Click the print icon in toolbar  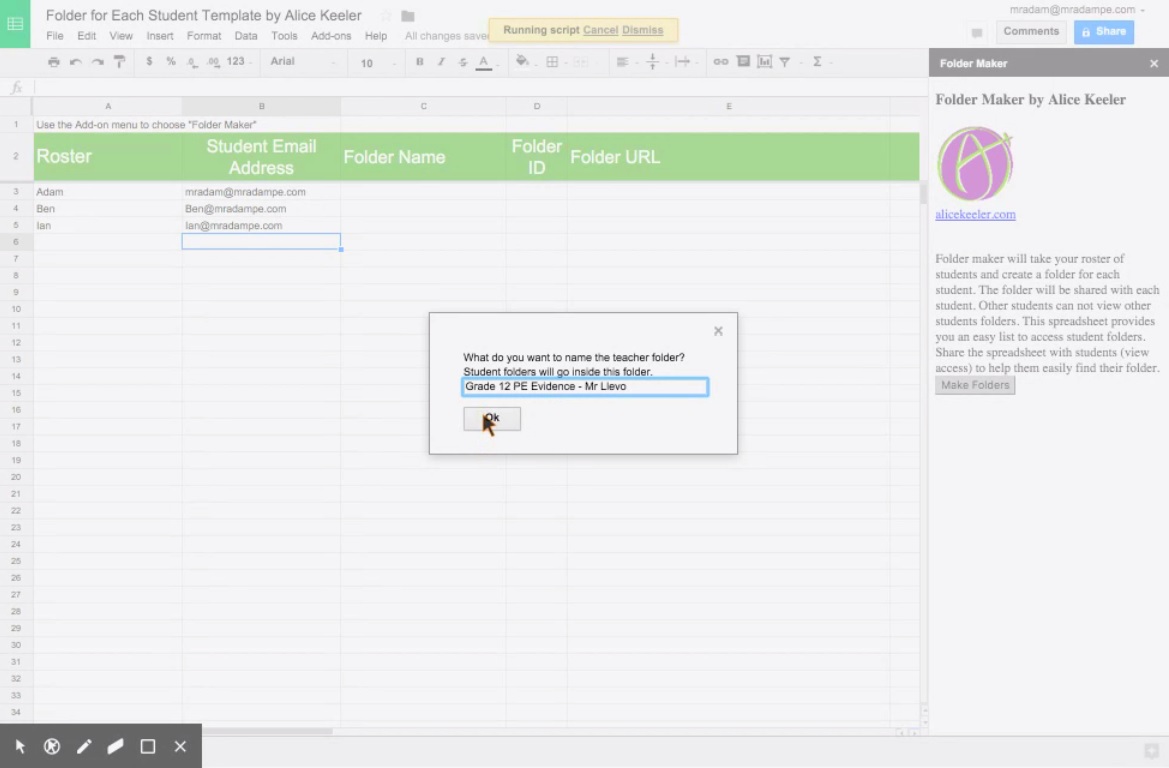coord(54,62)
